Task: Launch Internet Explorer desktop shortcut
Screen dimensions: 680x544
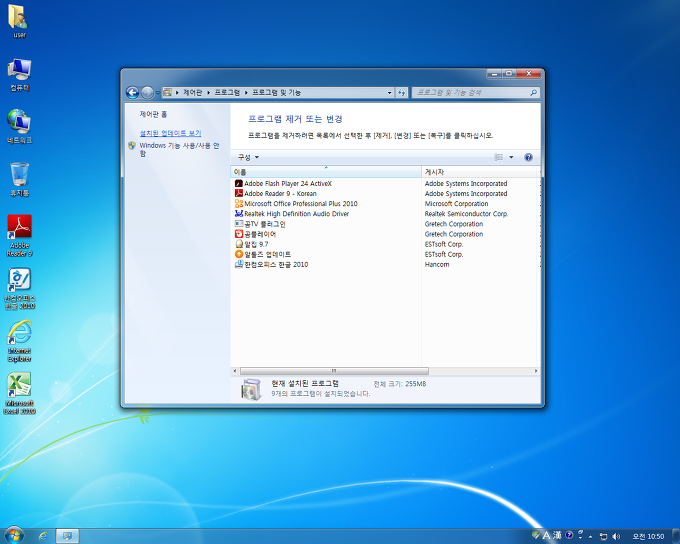Action: [x=20, y=341]
